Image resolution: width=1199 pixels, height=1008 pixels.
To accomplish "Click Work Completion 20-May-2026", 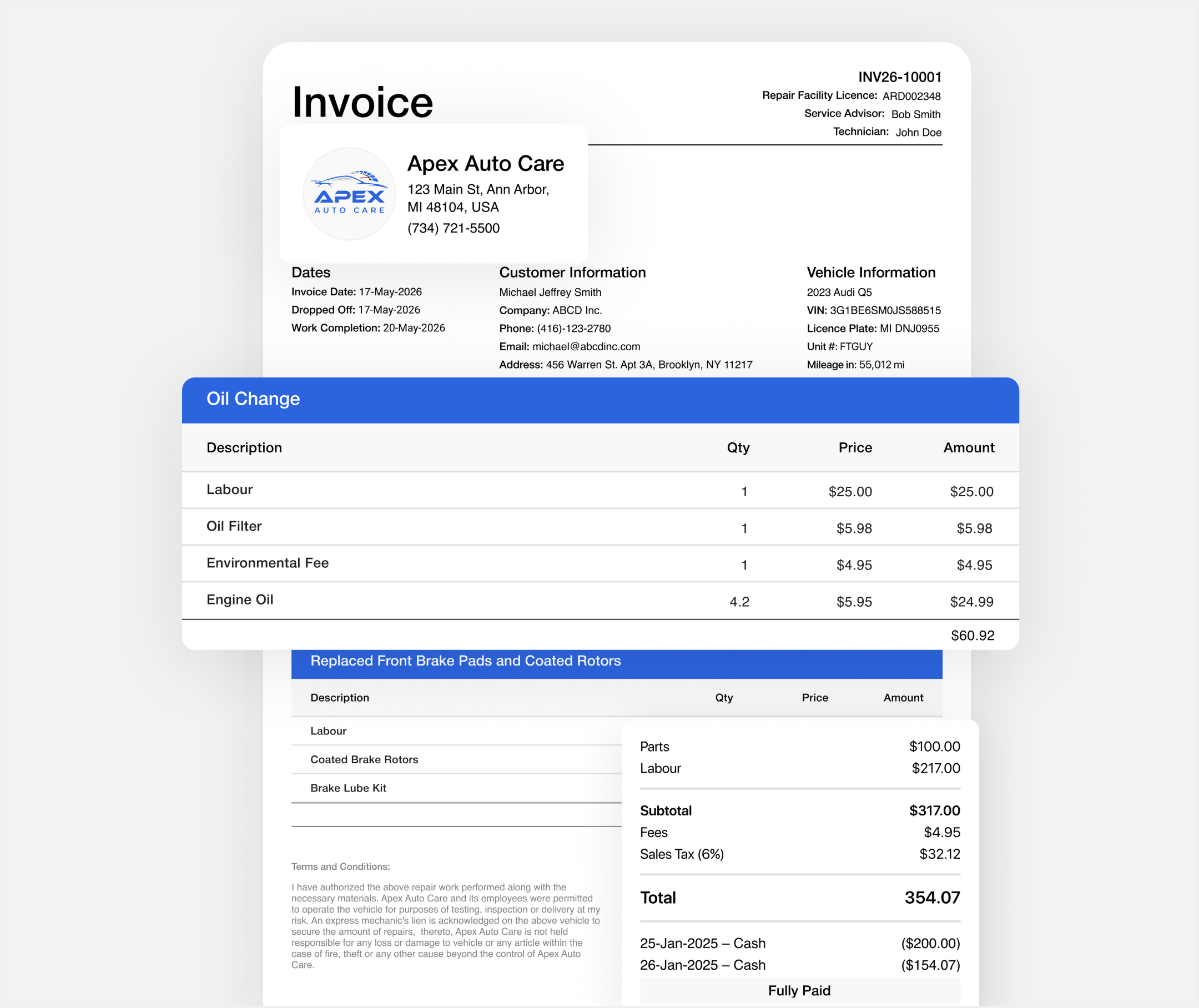I will [368, 328].
